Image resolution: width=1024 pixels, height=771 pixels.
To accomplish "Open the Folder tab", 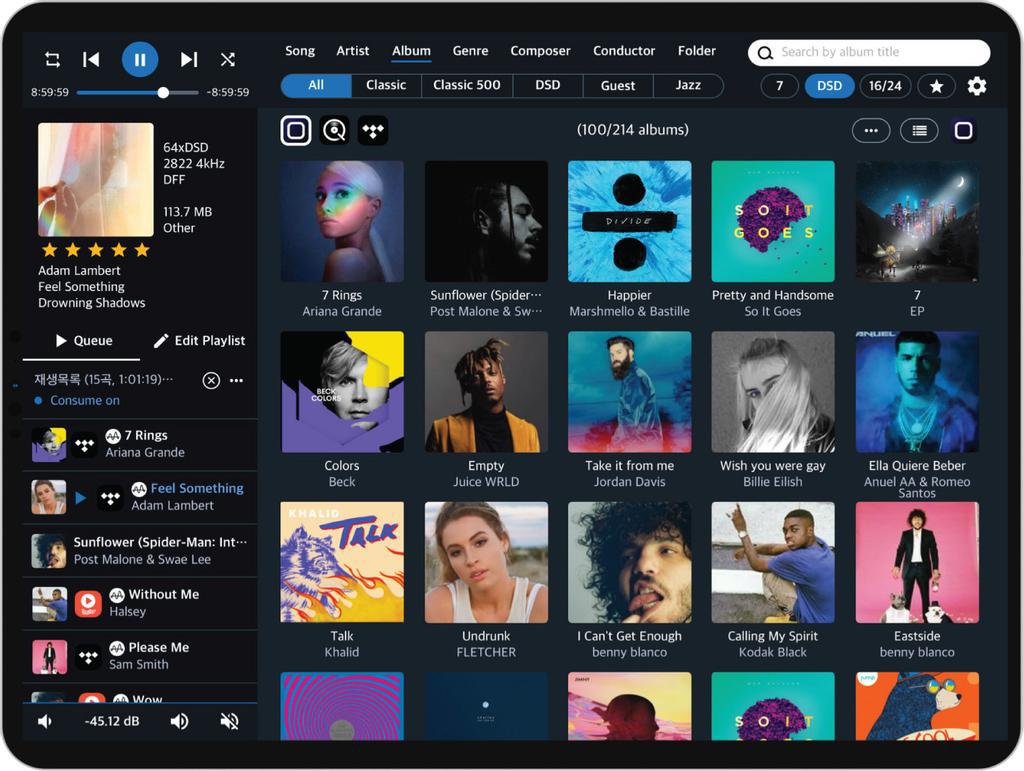I will tap(696, 51).
